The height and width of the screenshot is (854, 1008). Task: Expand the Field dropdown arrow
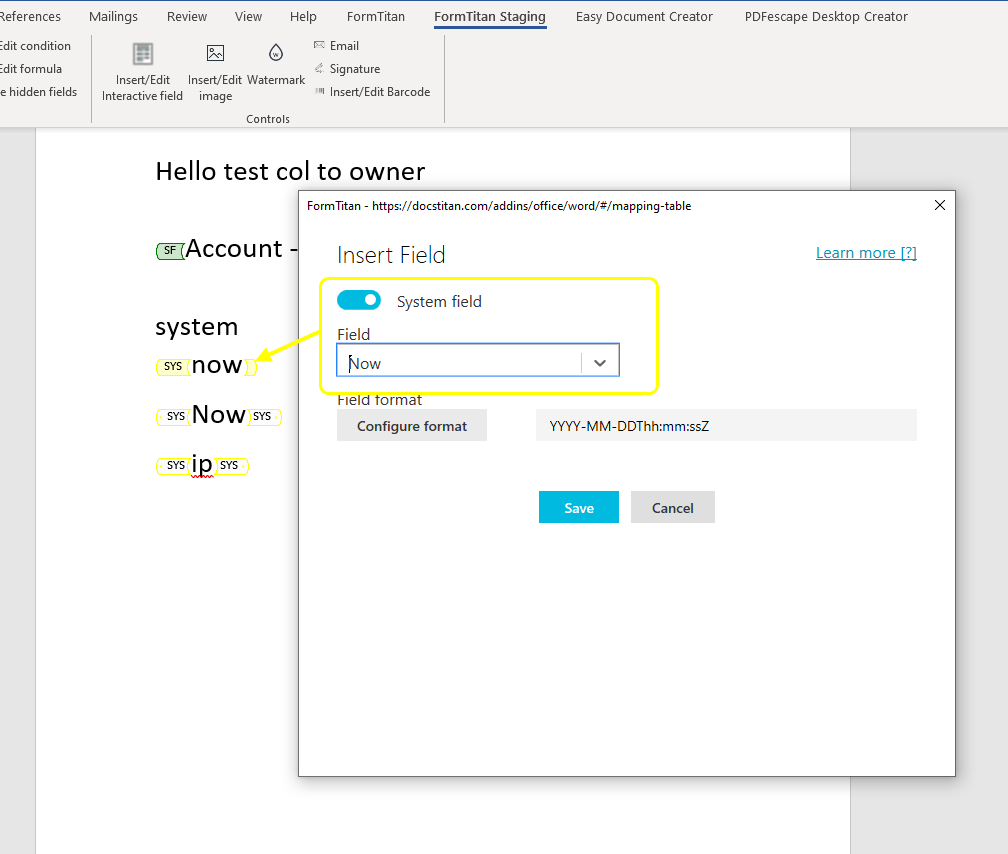pos(600,363)
